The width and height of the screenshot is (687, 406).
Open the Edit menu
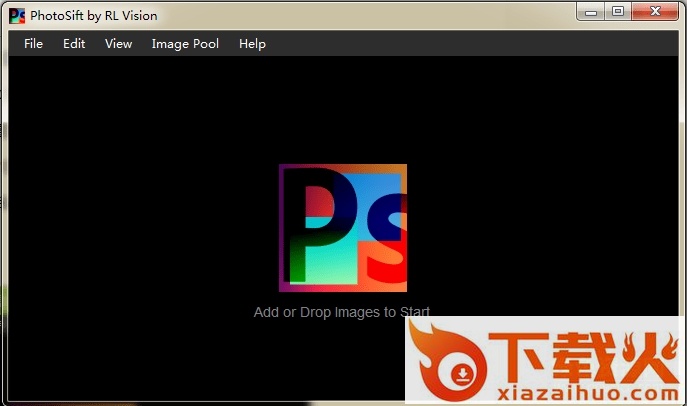point(74,44)
